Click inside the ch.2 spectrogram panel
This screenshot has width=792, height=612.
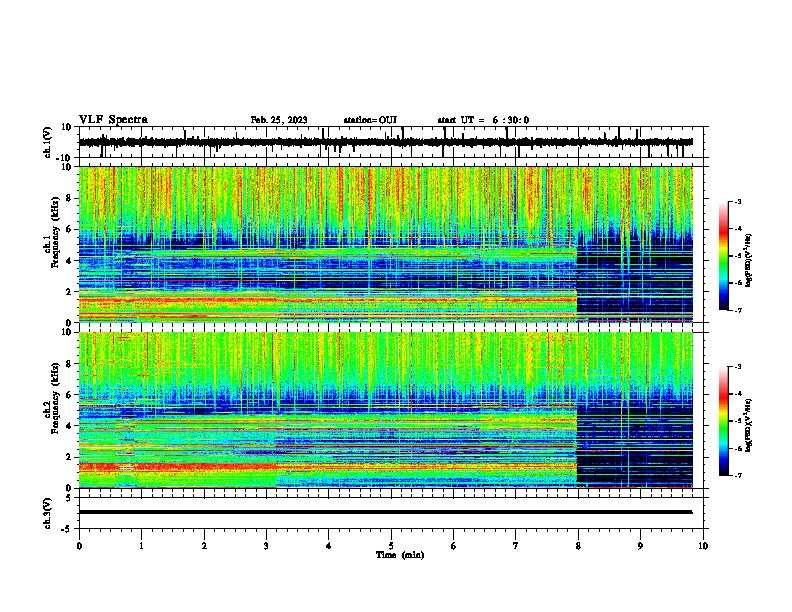click(x=385, y=410)
